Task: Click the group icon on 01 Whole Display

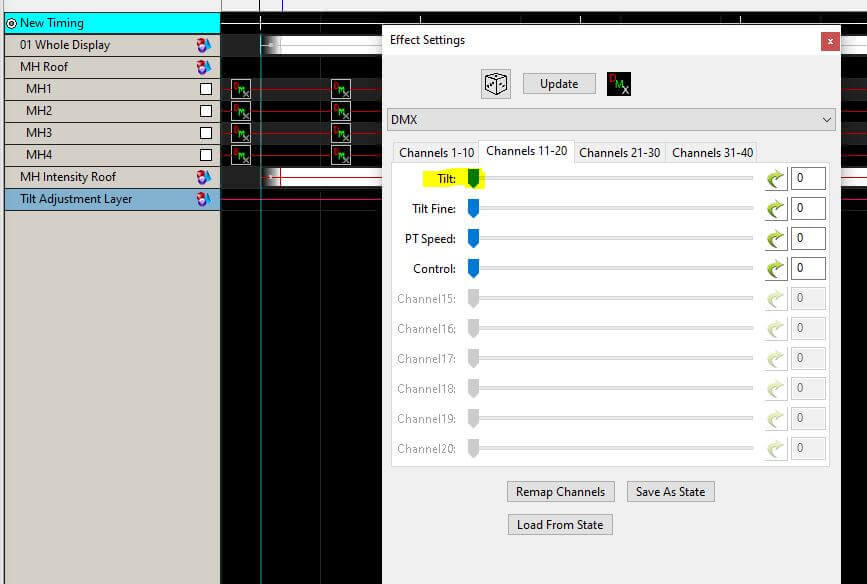Action: click(204, 45)
